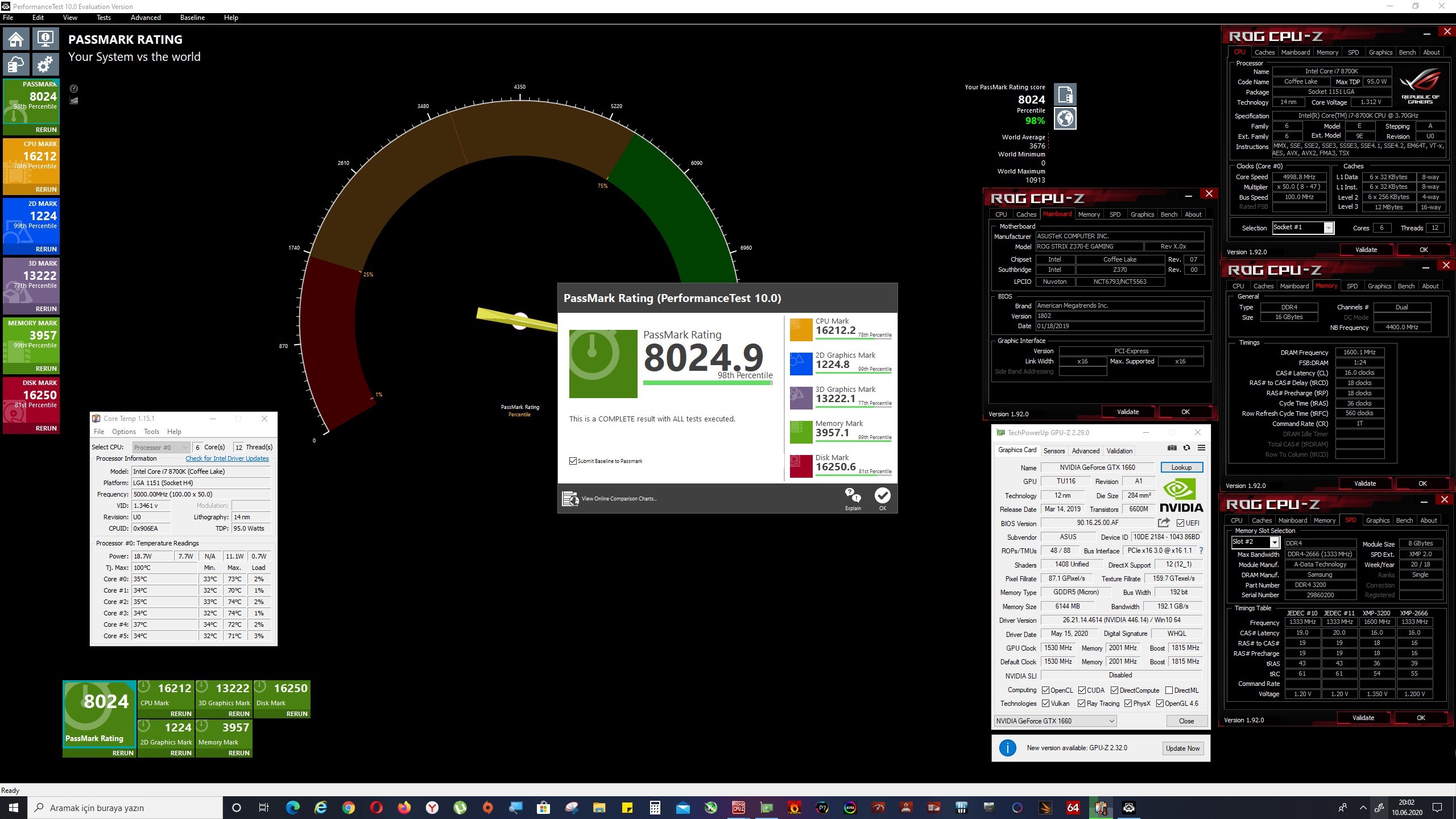Open Windows Start button
Image resolution: width=1456 pixels, height=819 pixels.
tap(14, 808)
